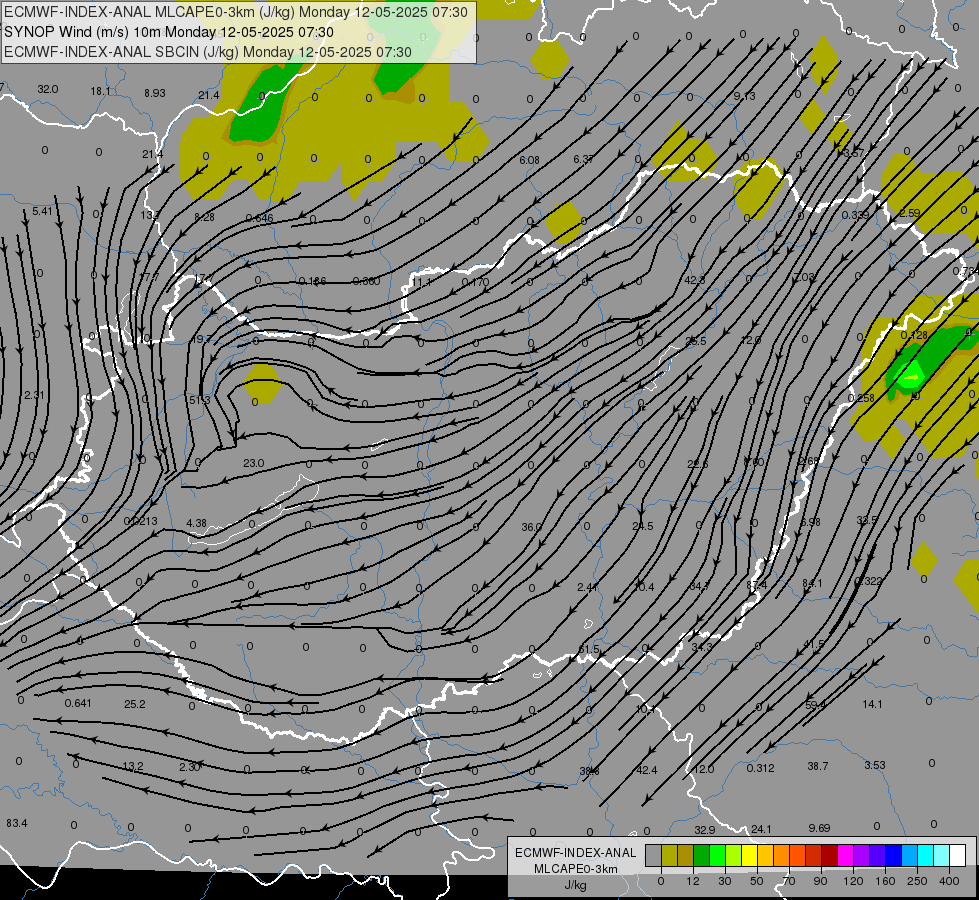Select legend tick label 120

[x=853, y=881]
